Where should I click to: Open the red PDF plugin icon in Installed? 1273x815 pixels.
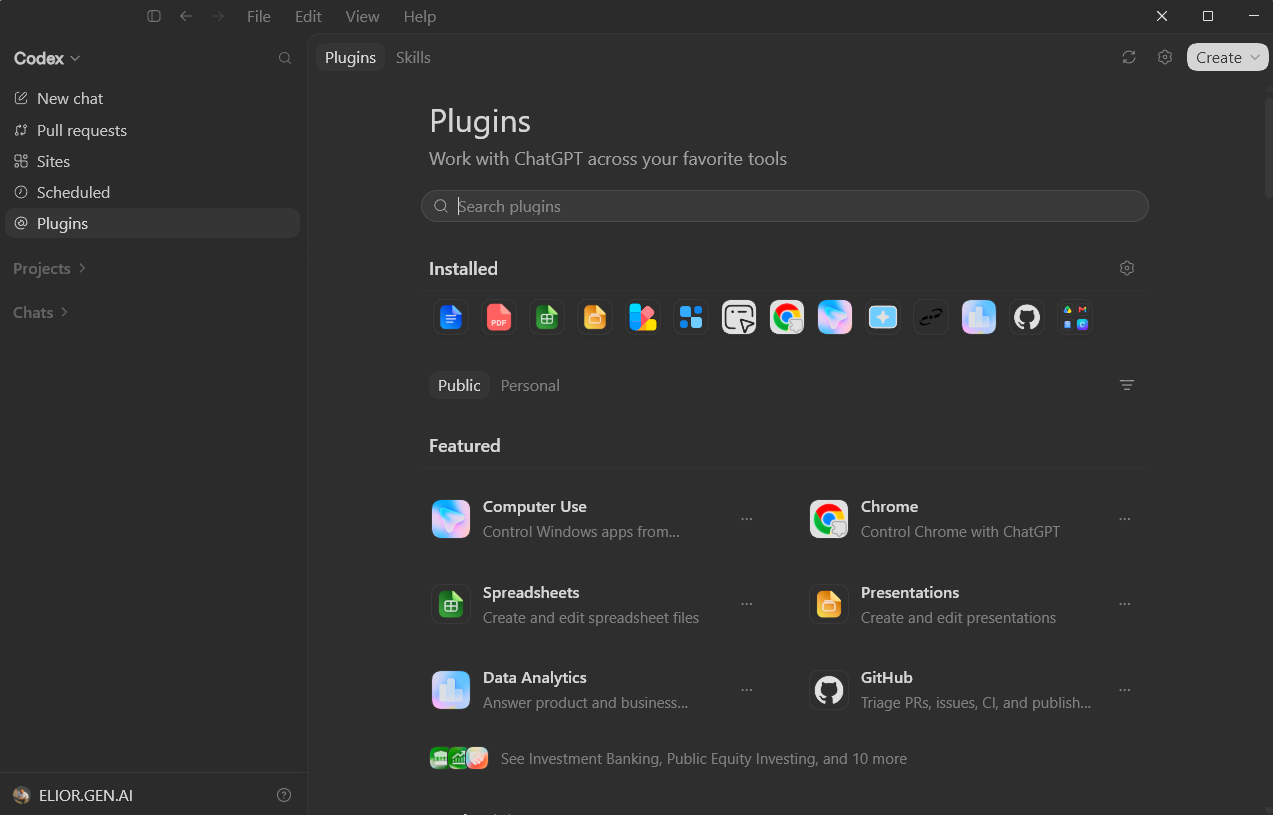499,318
